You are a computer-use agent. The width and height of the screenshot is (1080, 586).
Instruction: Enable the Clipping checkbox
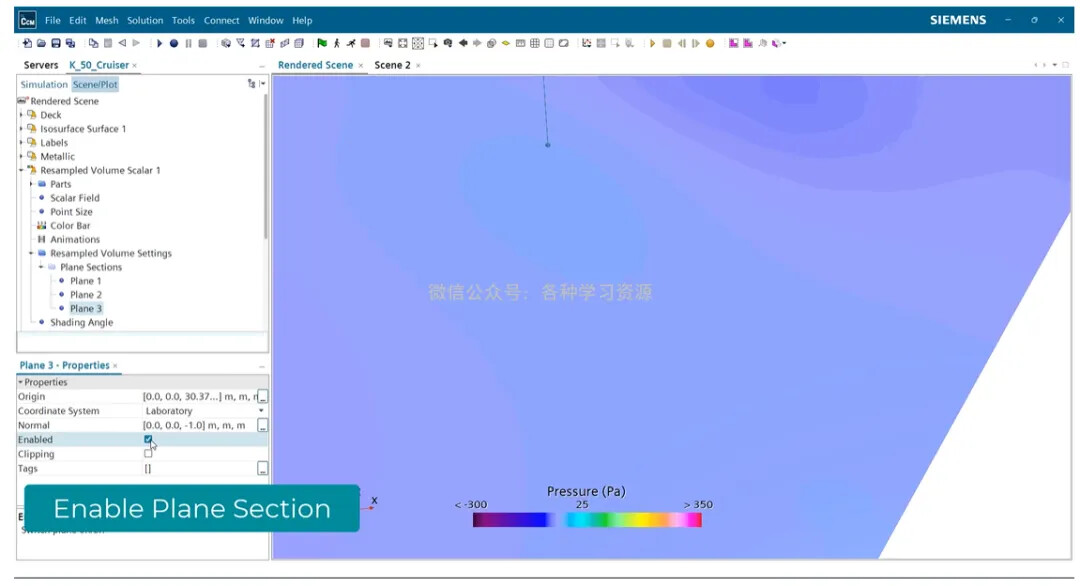pos(148,454)
